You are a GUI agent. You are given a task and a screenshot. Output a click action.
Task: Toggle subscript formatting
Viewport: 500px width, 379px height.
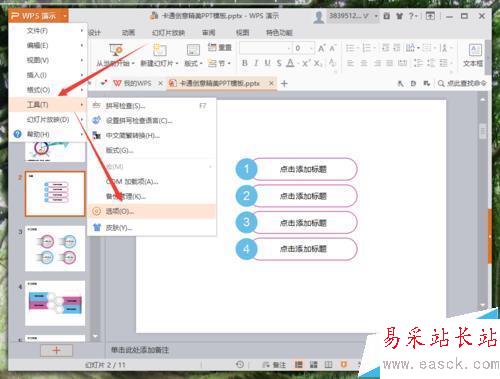click(x=318, y=63)
